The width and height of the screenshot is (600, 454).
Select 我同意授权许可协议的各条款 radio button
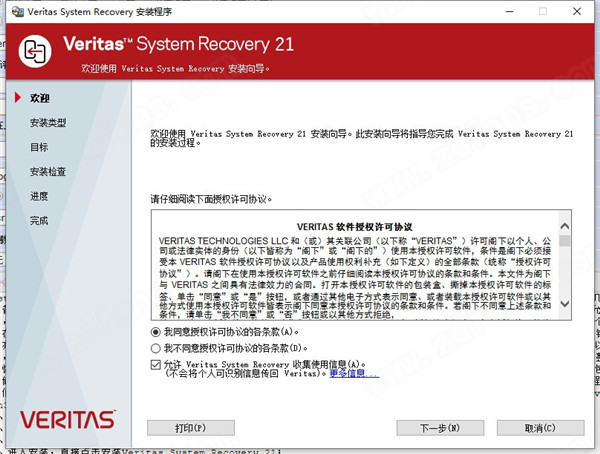pyautogui.click(x=155, y=332)
